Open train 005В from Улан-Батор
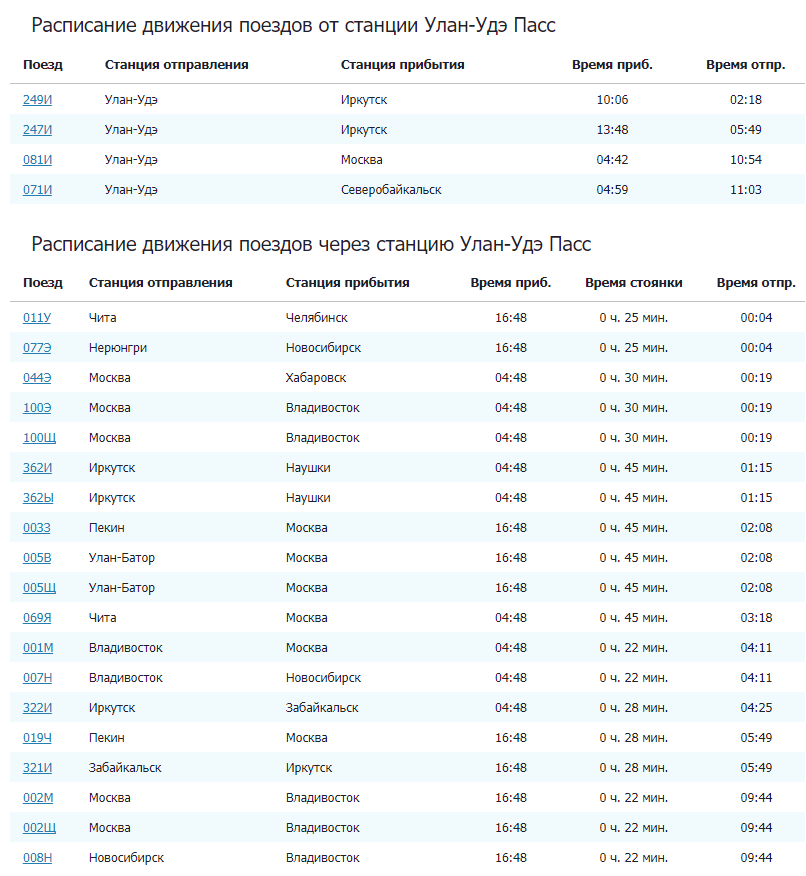 [37, 558]
